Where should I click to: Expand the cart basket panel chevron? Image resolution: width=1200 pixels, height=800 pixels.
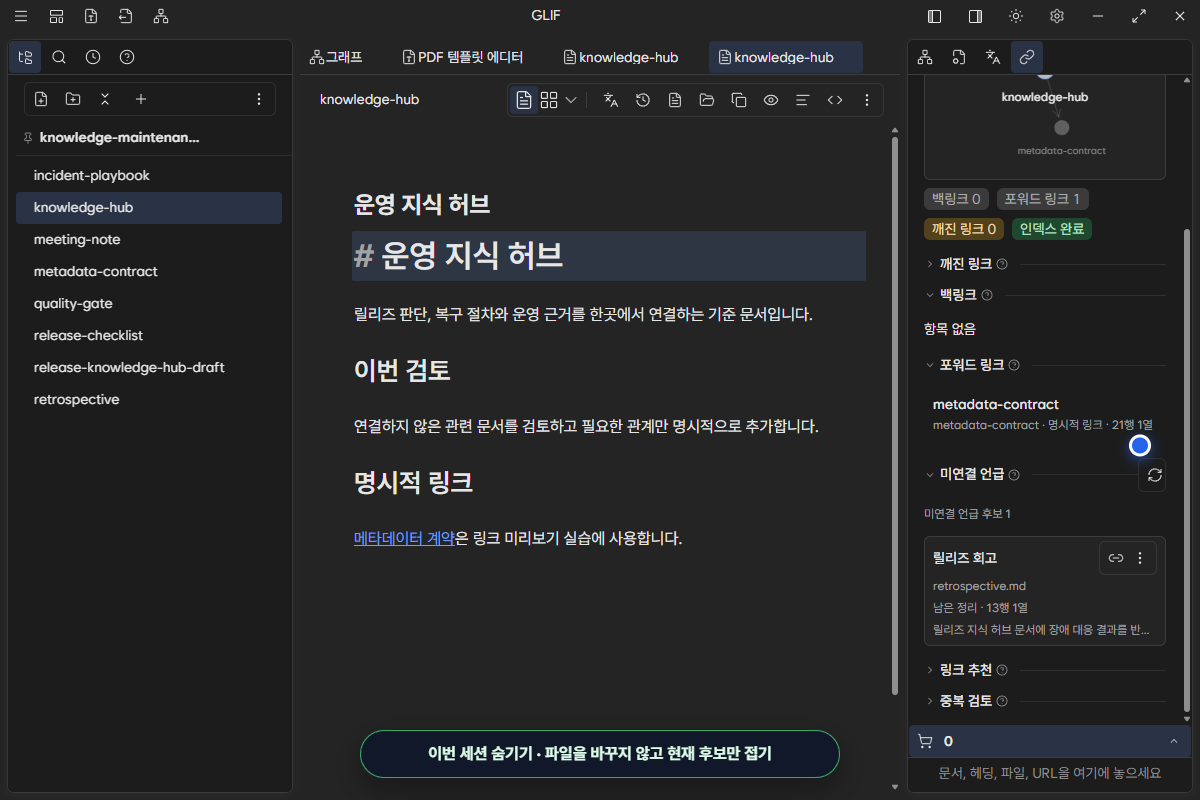1173,741
